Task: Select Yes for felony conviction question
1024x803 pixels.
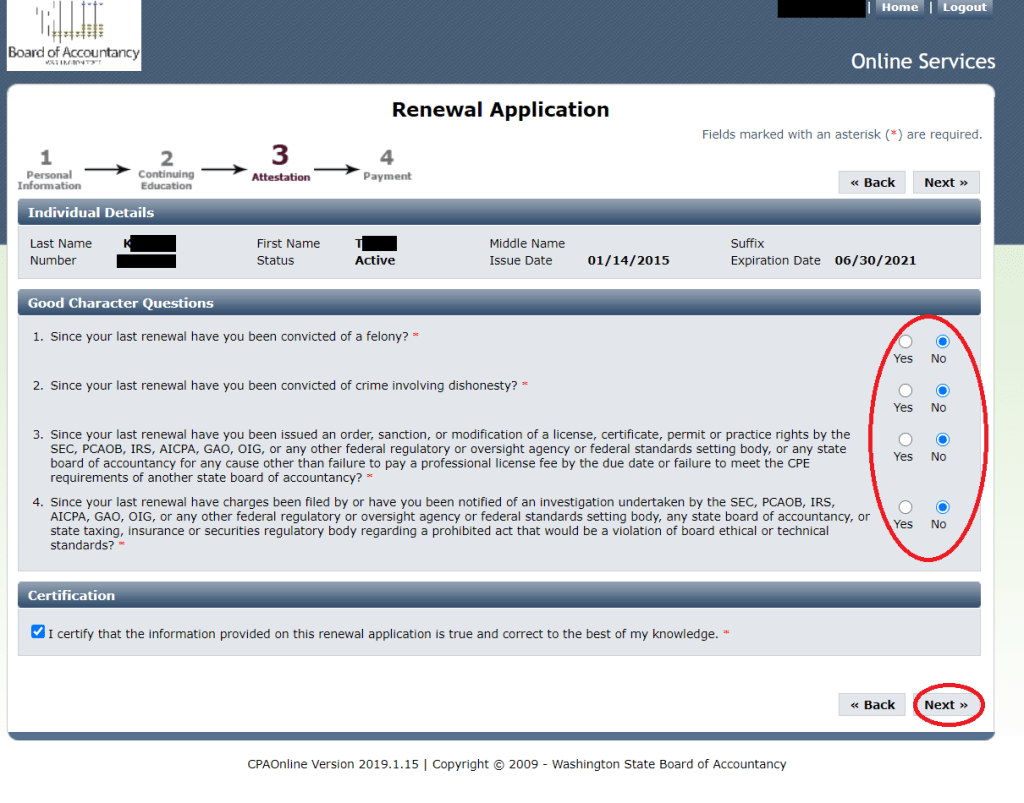Action: 905,342
